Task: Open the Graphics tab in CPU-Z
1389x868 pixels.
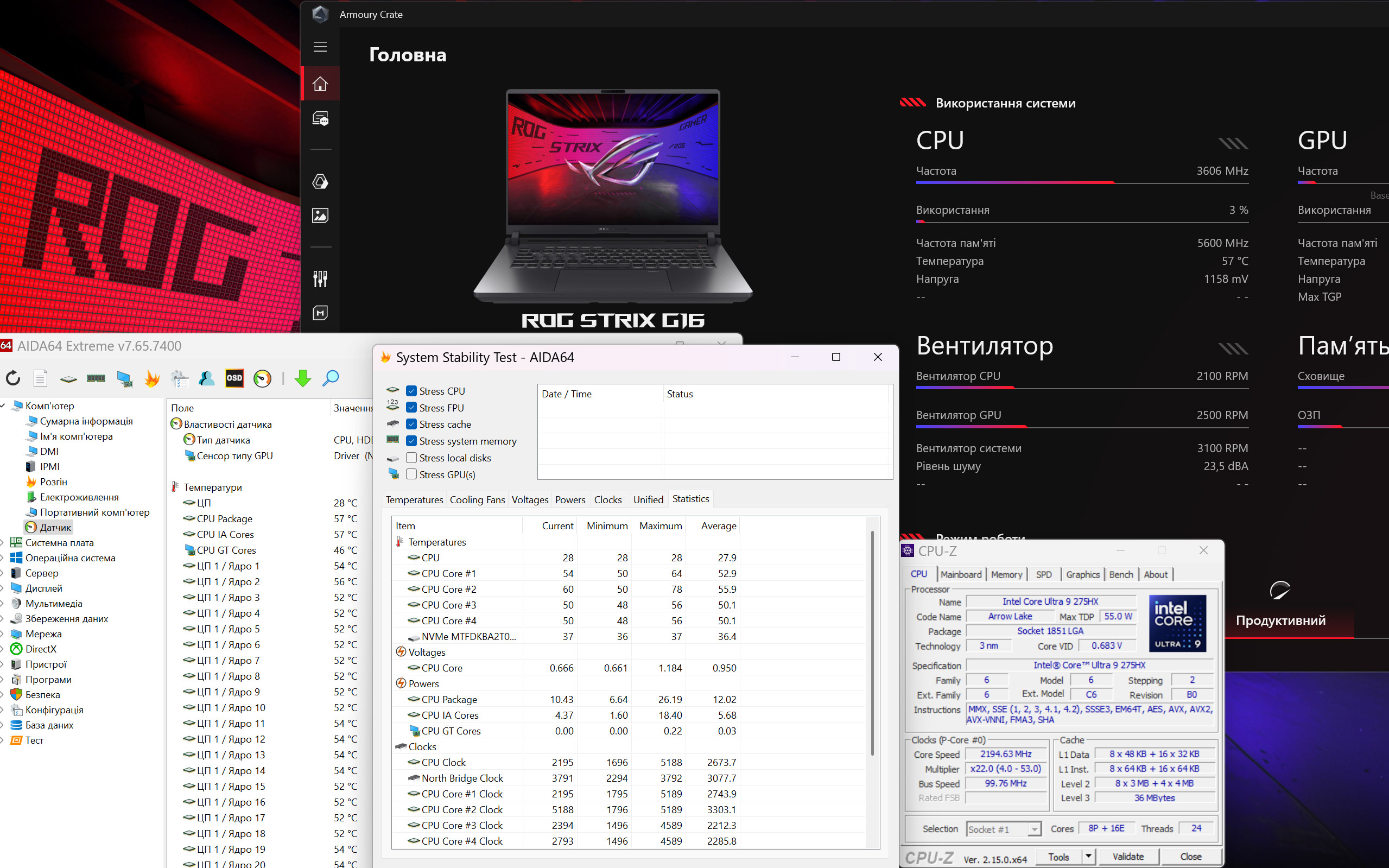Action: [1082, 574]
